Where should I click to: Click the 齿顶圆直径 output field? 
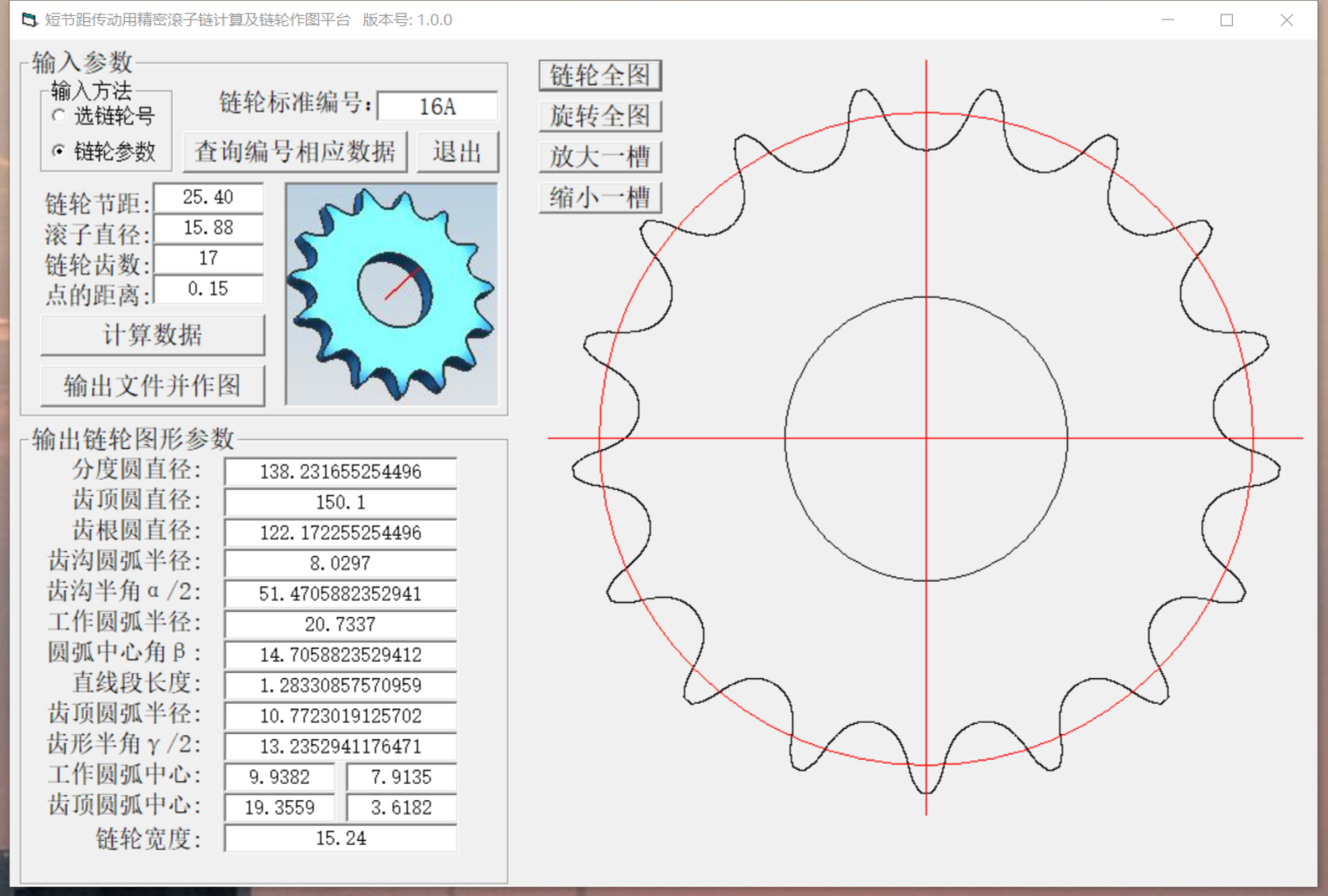340,502
